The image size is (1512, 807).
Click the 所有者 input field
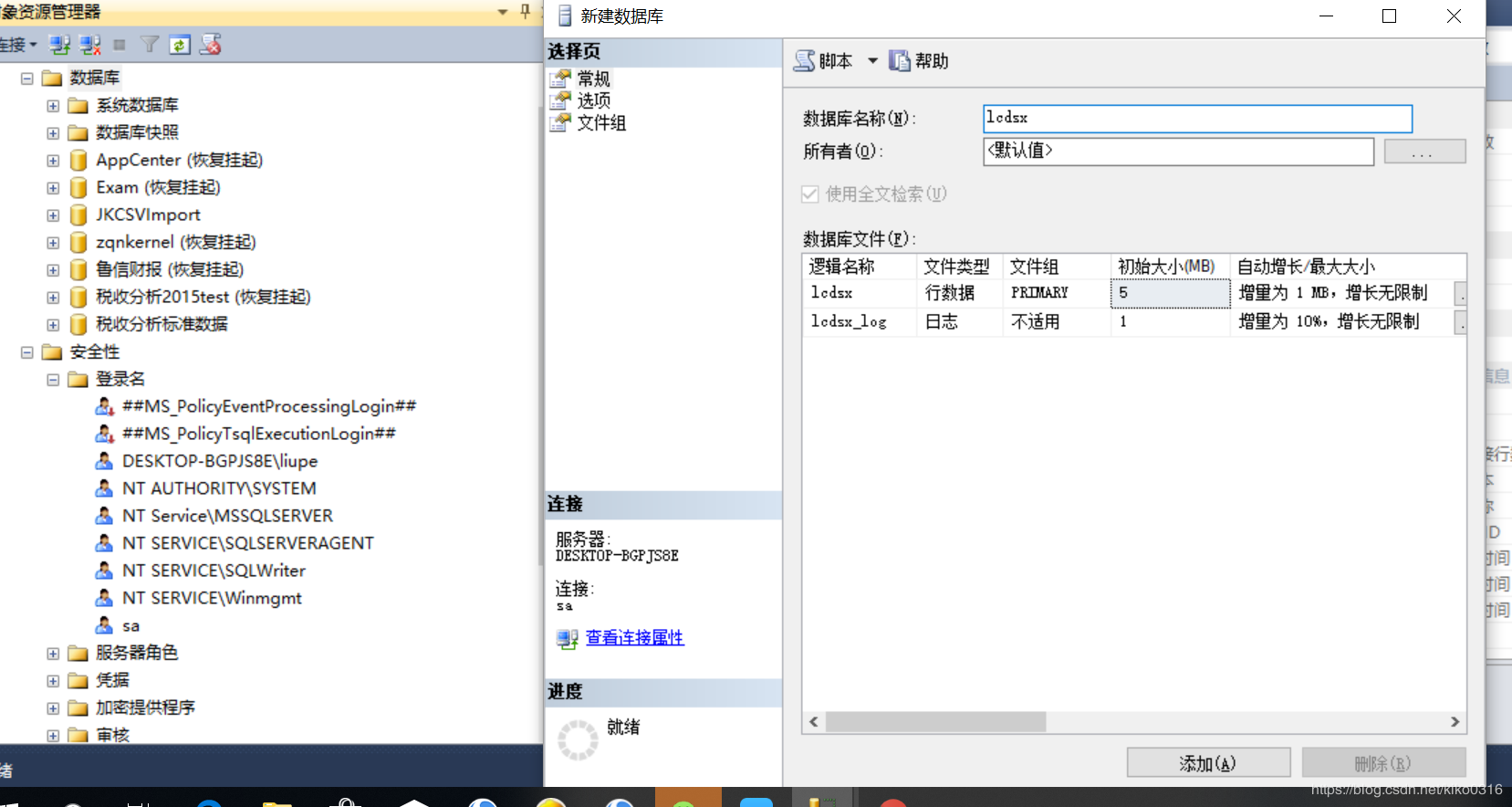pos(1178,152)
